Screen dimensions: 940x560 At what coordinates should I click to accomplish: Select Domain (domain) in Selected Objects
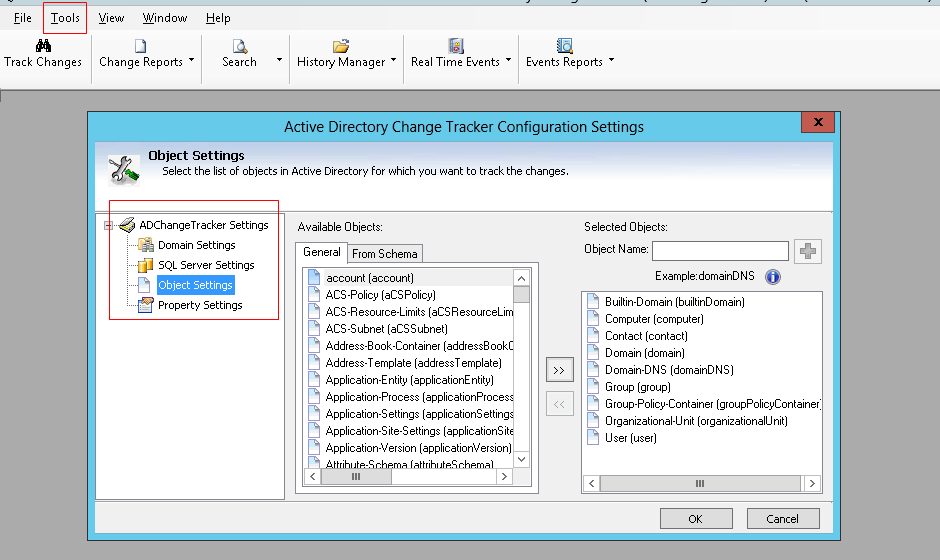[x=644, y=353]
